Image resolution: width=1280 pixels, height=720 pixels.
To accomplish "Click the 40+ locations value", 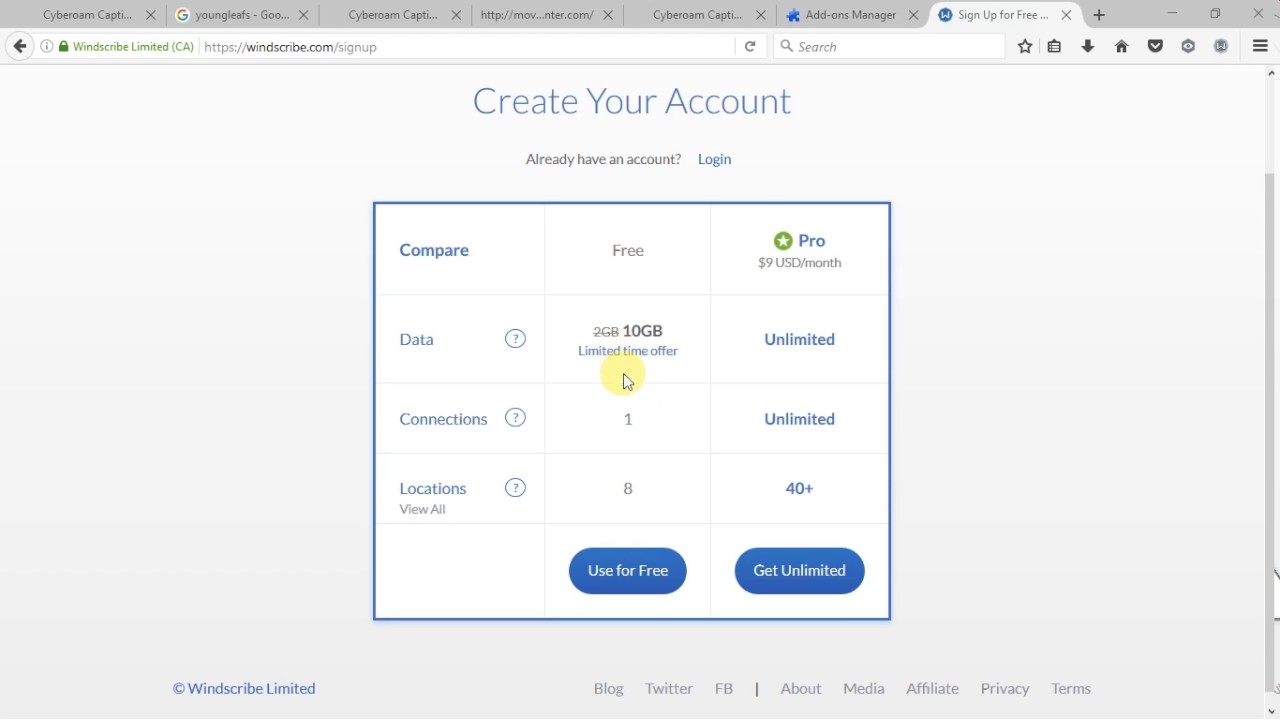I will 799,488.
